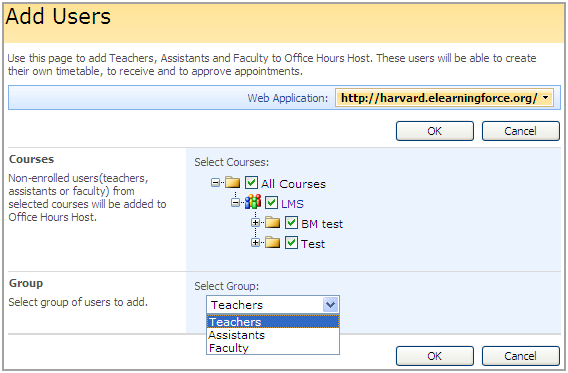Click the BM test folder icon
This screenshot has height=373, width=568.
(x=272, y=222)
